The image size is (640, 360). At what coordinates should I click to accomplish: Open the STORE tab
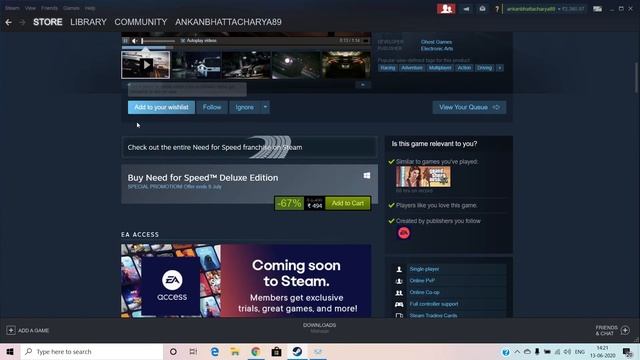(48, 22)
